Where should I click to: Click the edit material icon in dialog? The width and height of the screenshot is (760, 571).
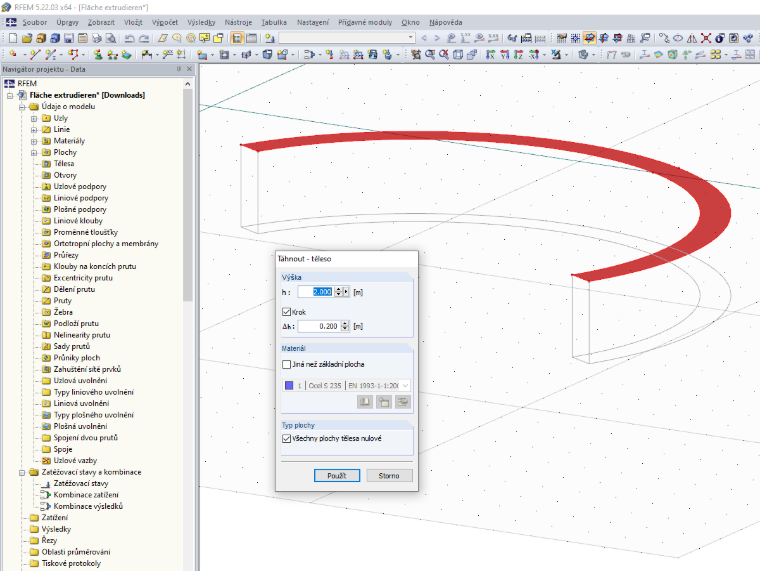[x=403, y=402]
